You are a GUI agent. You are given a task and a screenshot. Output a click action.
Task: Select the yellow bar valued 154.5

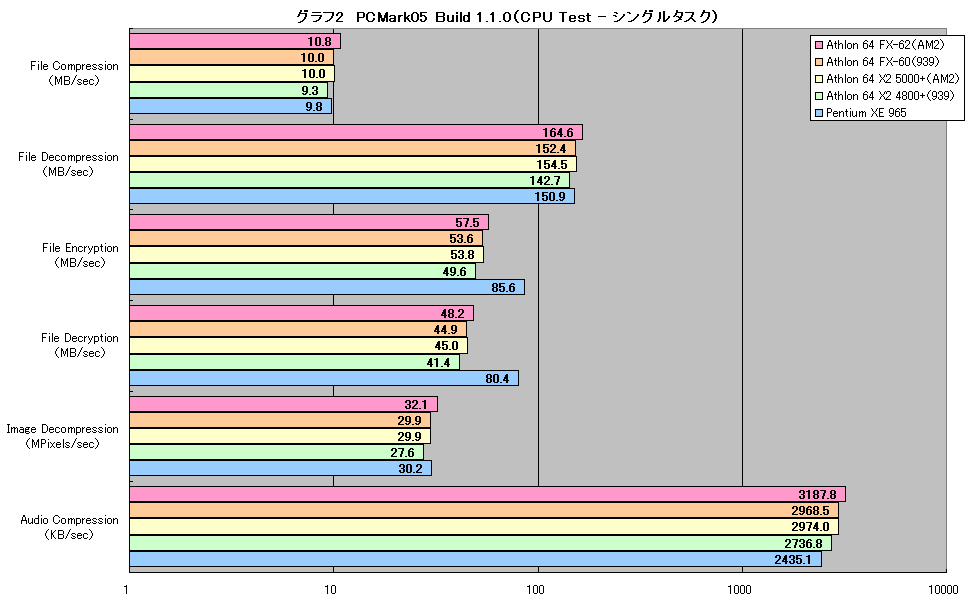353,165
